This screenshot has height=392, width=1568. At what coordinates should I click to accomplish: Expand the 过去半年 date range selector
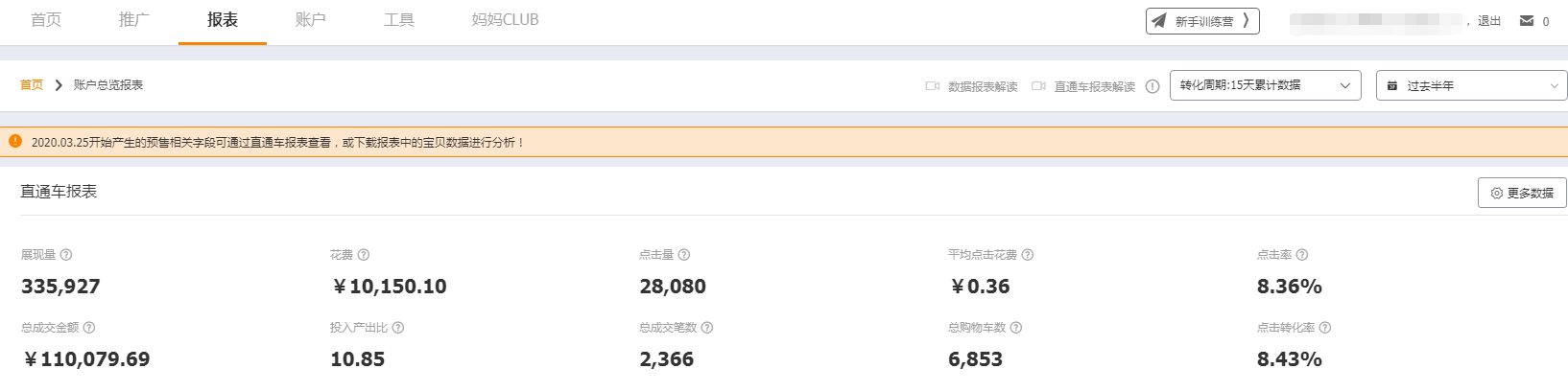point(1471,85)
